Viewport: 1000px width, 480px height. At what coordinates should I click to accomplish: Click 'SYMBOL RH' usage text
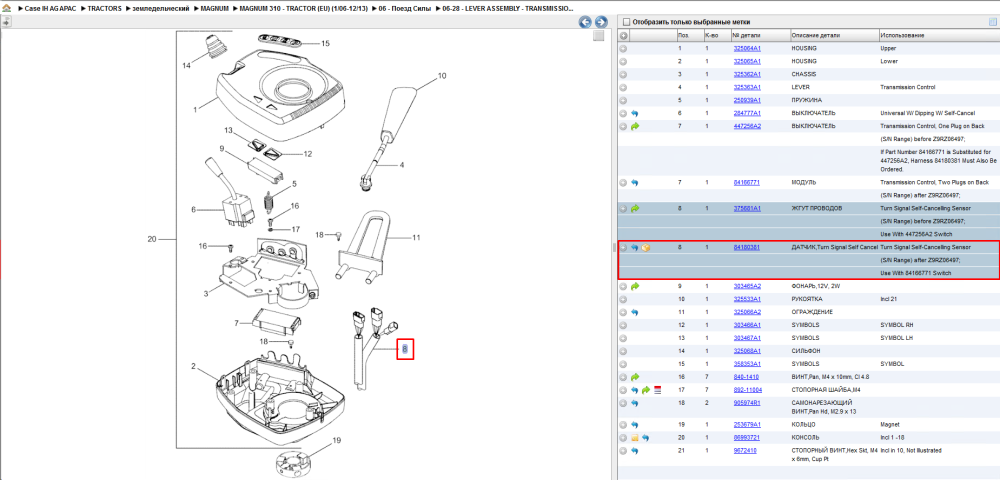tap(895, 325)
